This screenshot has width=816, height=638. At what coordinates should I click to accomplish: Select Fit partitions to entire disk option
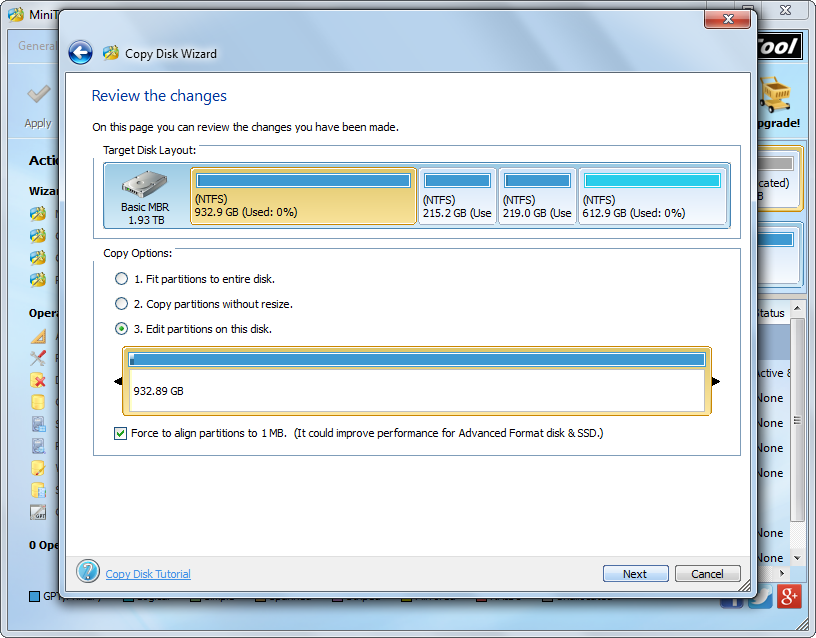click(195, 279)
